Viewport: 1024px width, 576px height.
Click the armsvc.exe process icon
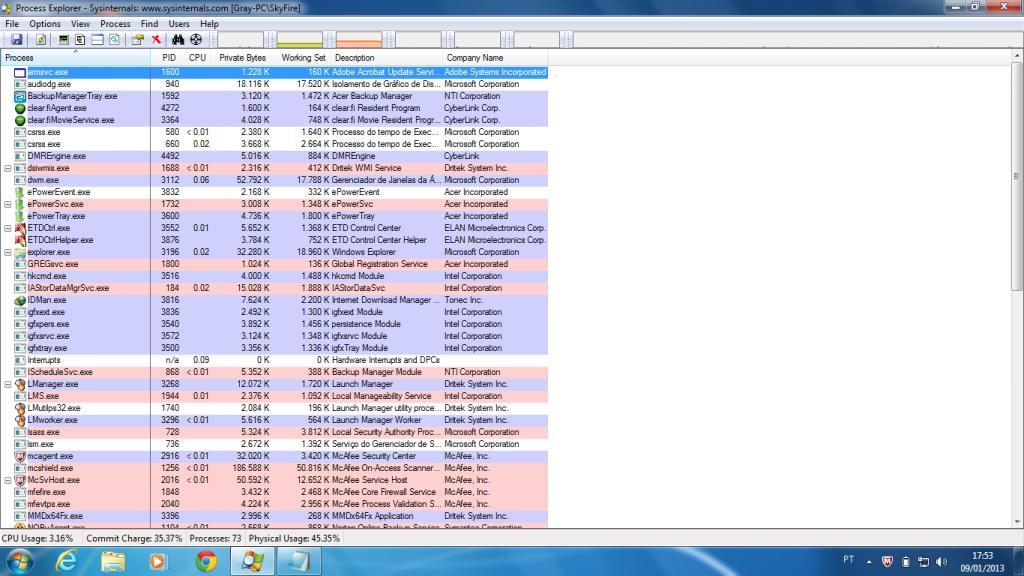[20, 72]
